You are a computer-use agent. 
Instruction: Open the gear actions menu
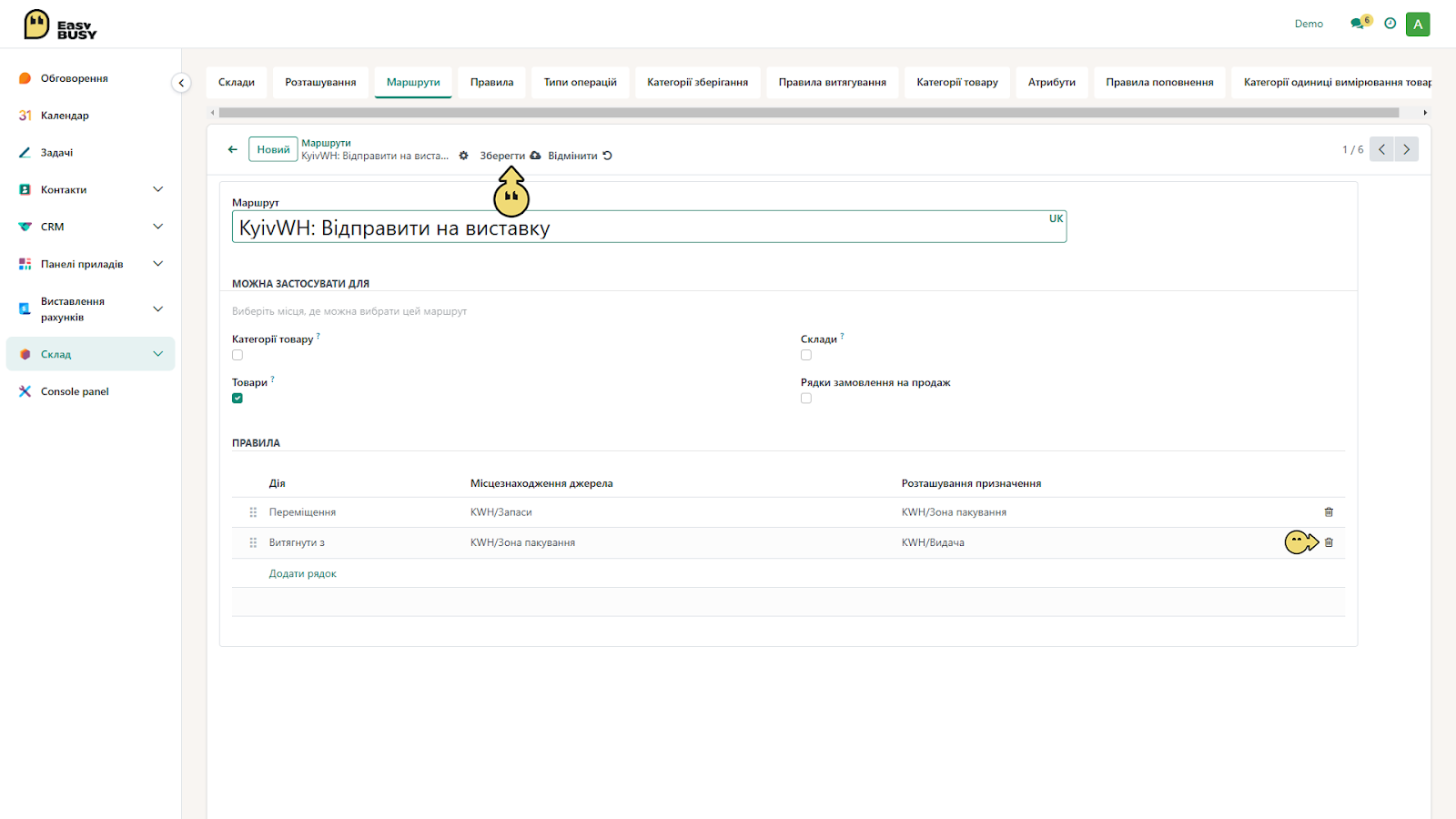(464, 156)
